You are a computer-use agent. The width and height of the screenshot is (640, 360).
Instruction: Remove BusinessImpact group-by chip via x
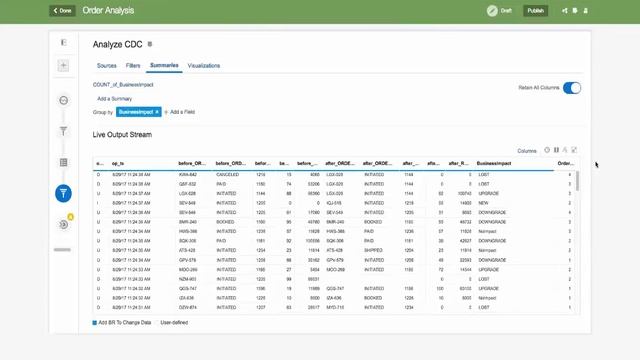[x=157, y=112]
